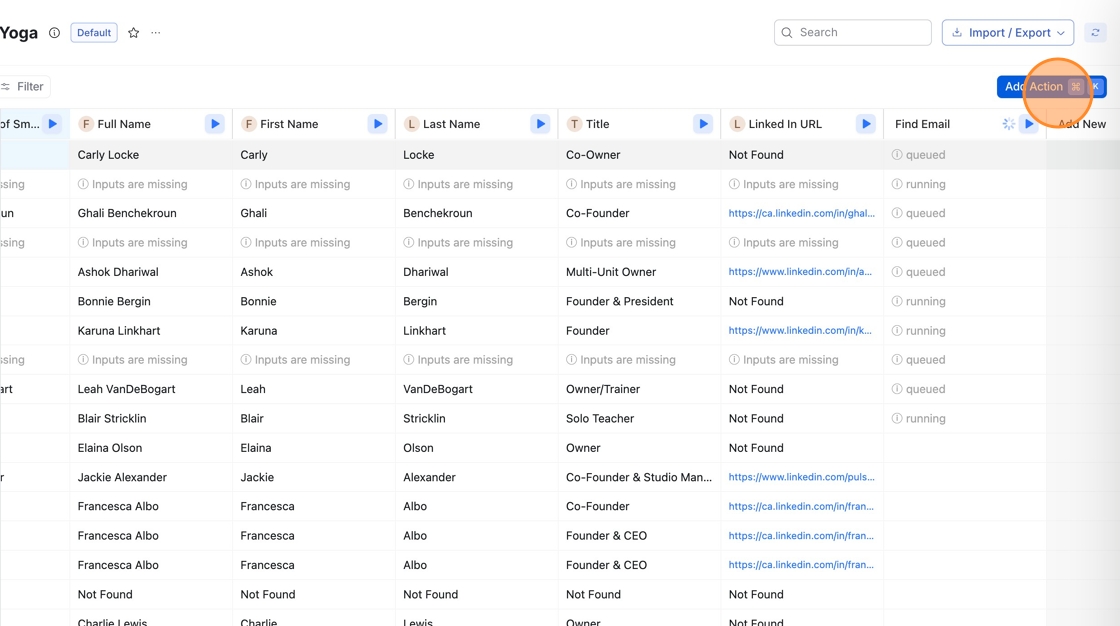The width and height of the screenshot is (1120, 626).
Task: Select the Ashok first name cell
Action: pyautogui.click(x=314, y=272)
